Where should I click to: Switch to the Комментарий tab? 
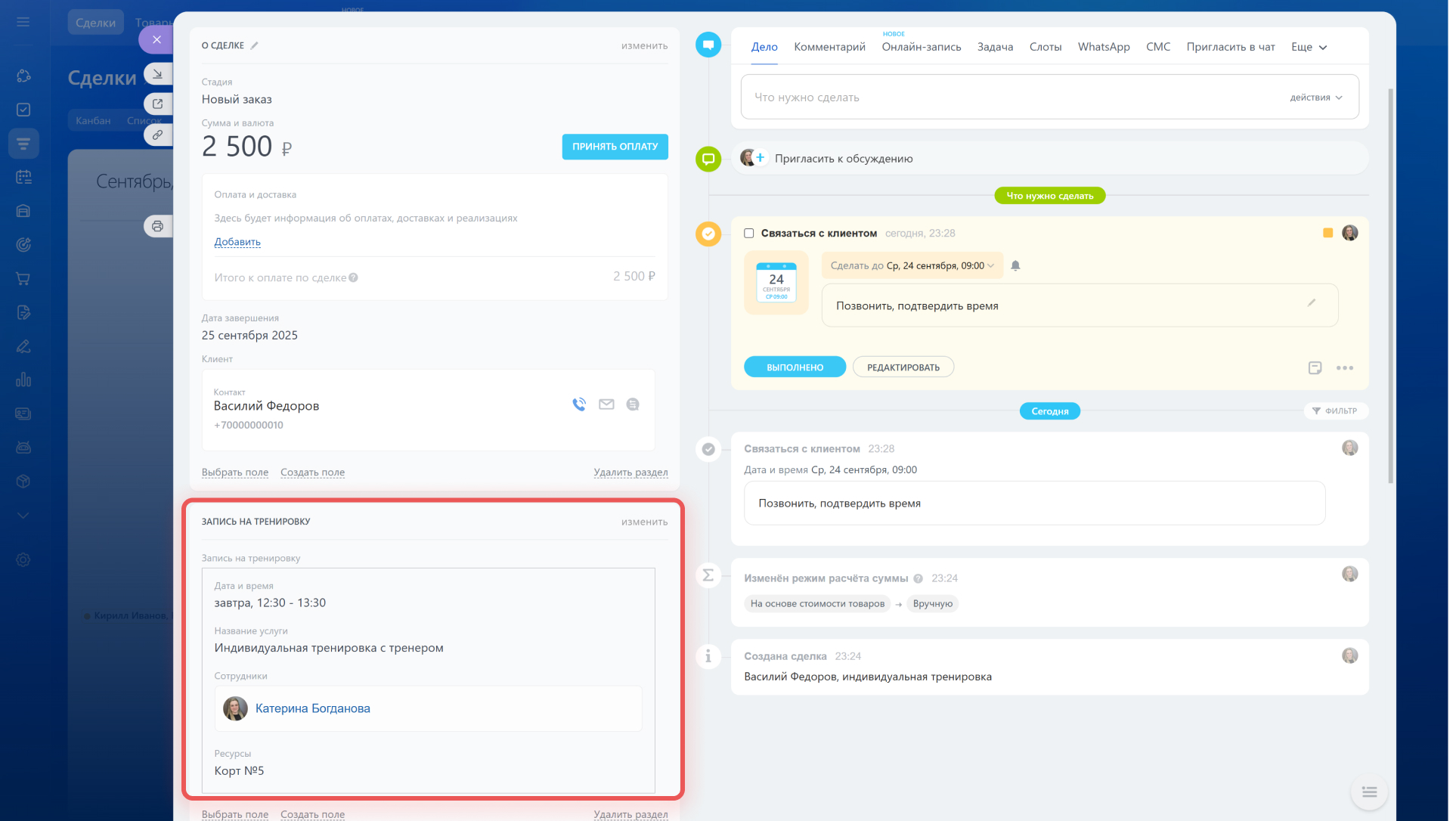[x=829, y=47]
